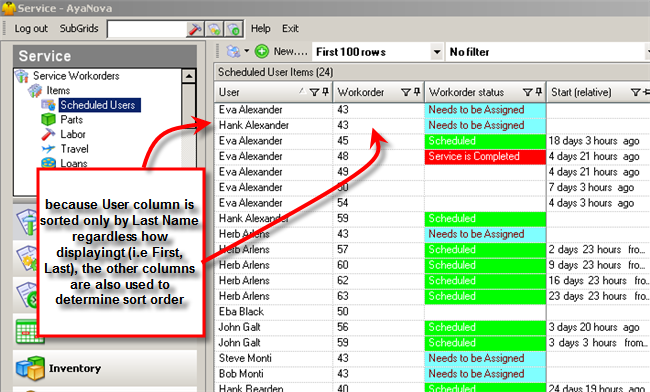Select the Bob Monti user cell

(x=274, y=374)
